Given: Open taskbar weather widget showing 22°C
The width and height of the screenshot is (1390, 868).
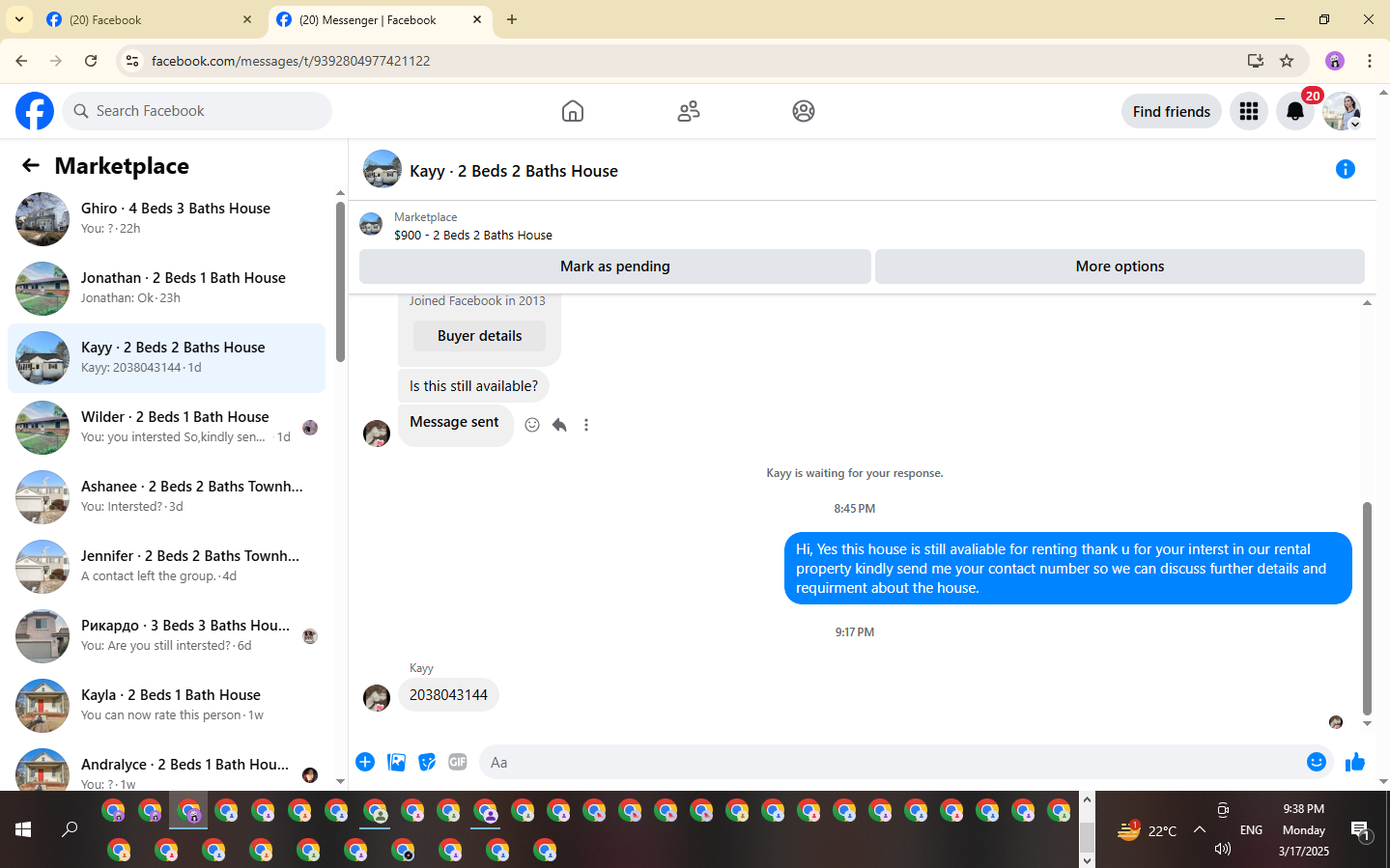Looking at the screenshot, I should point(1147,830).
